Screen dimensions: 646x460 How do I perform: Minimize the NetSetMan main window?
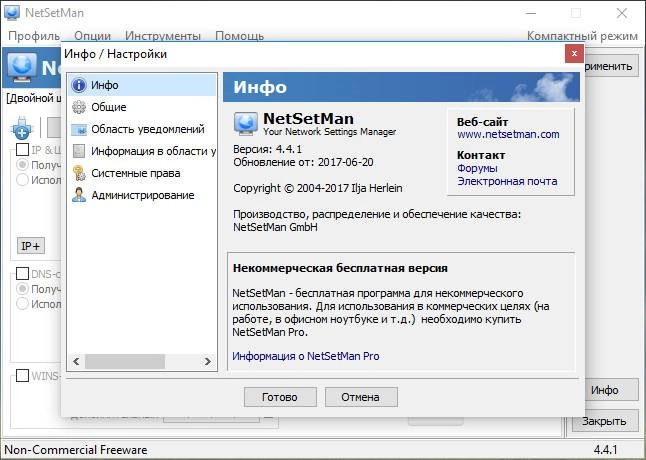tap(531, 13)
